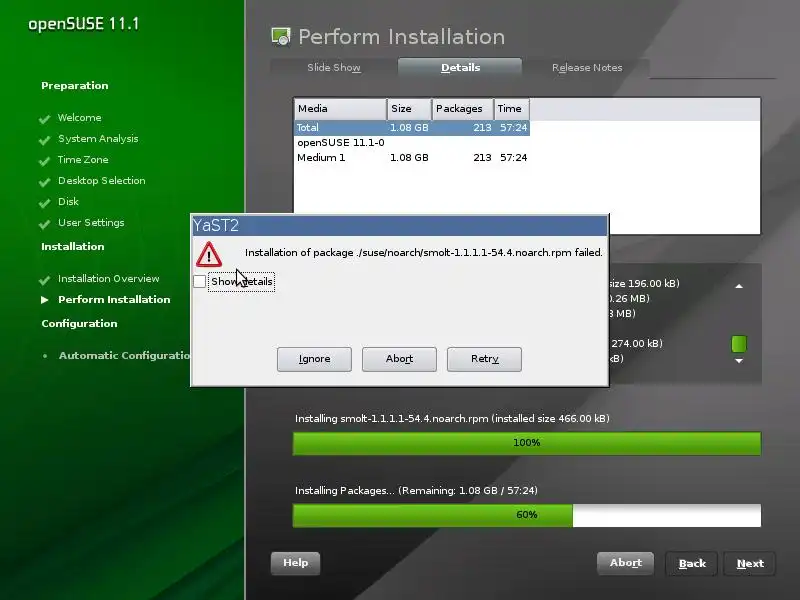Click the YaST2 dialog title bar
Image resolution: width=800 pixels, height=600 pixels.
[x=399, y=226]
